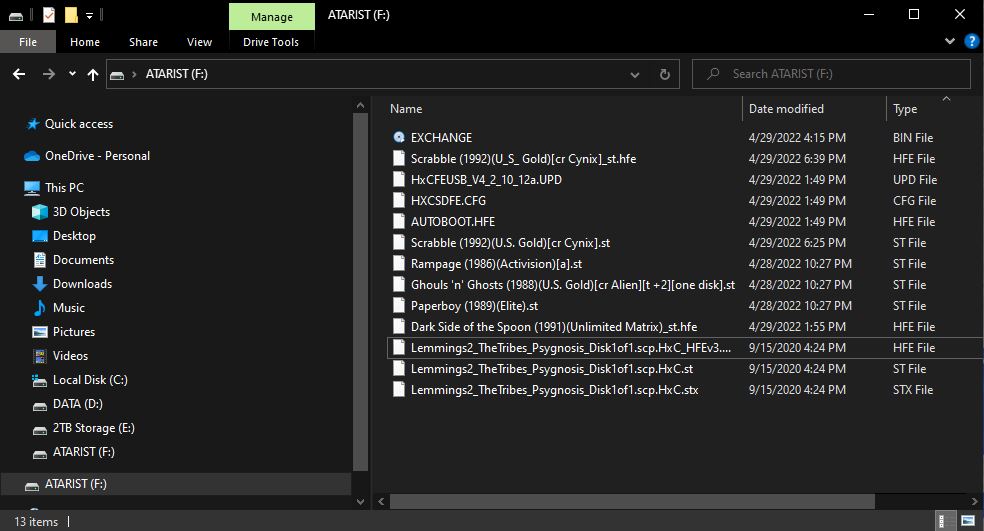Switch to the View ribbon tab
This screenshot has width=984, height=531.
tap(199, 42)
